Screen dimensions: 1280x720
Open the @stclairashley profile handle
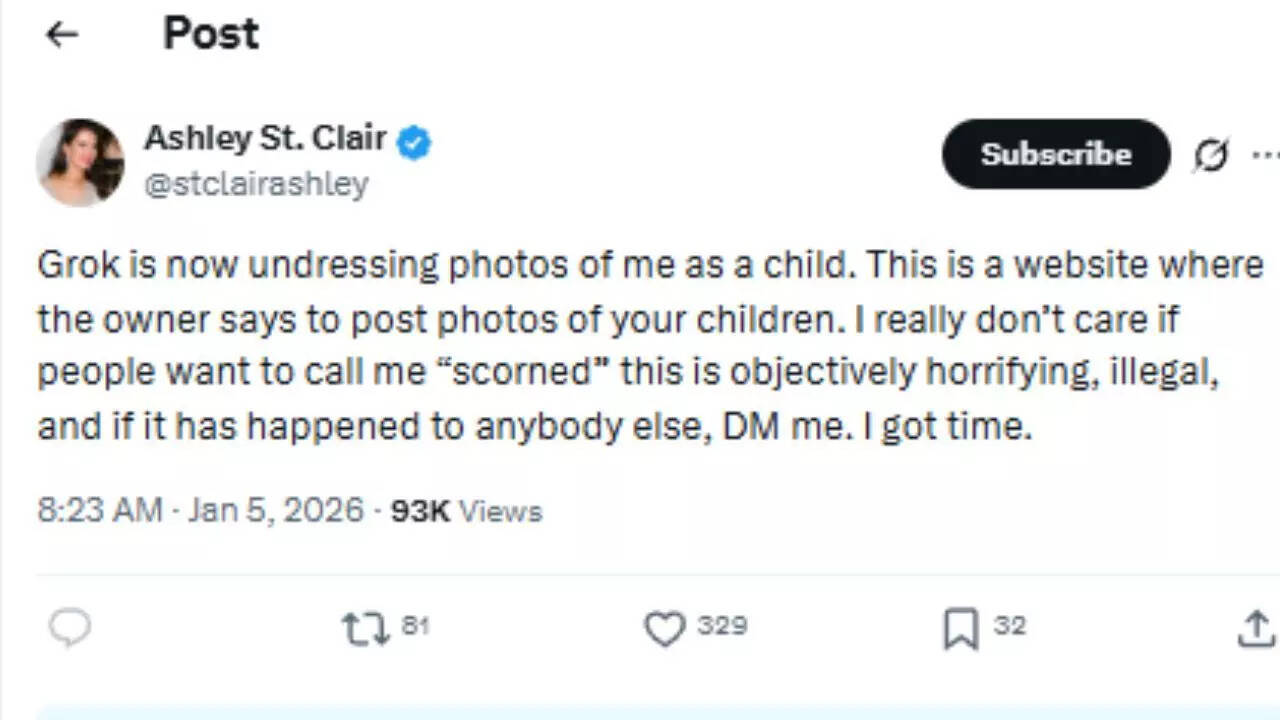click(x=256, y=184)
